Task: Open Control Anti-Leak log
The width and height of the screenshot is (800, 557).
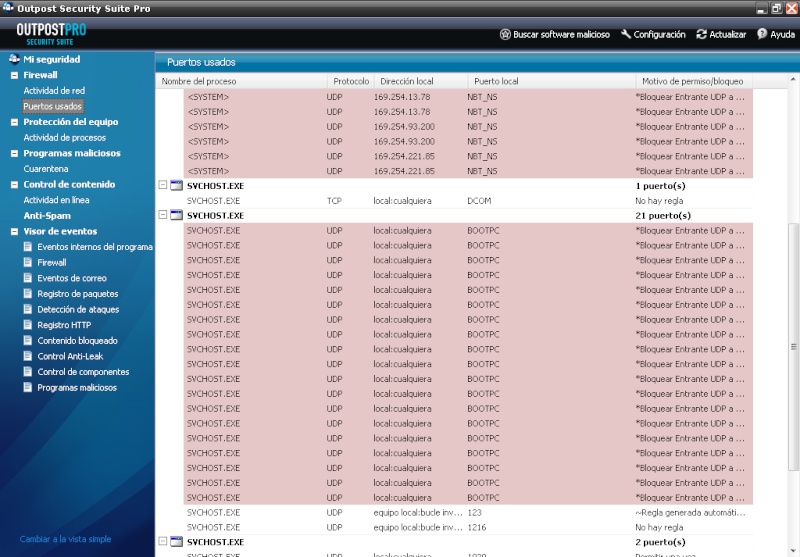Action: [x=70, y=356]
